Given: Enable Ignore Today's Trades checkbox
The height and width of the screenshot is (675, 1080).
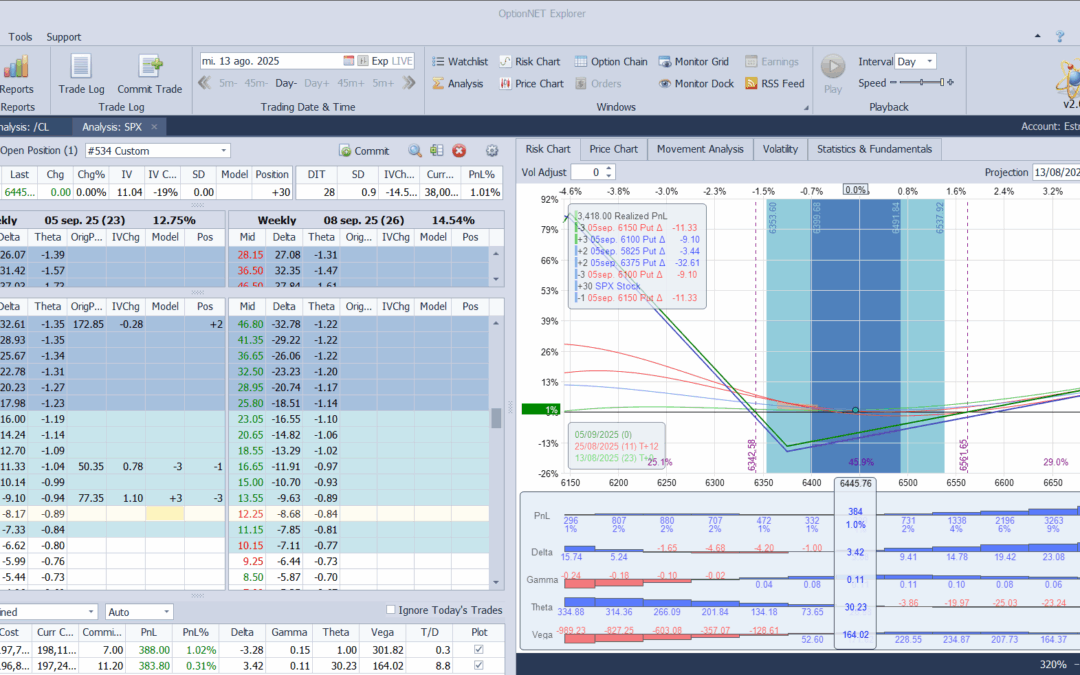Looking at the screenshot, I should [391, 610].
